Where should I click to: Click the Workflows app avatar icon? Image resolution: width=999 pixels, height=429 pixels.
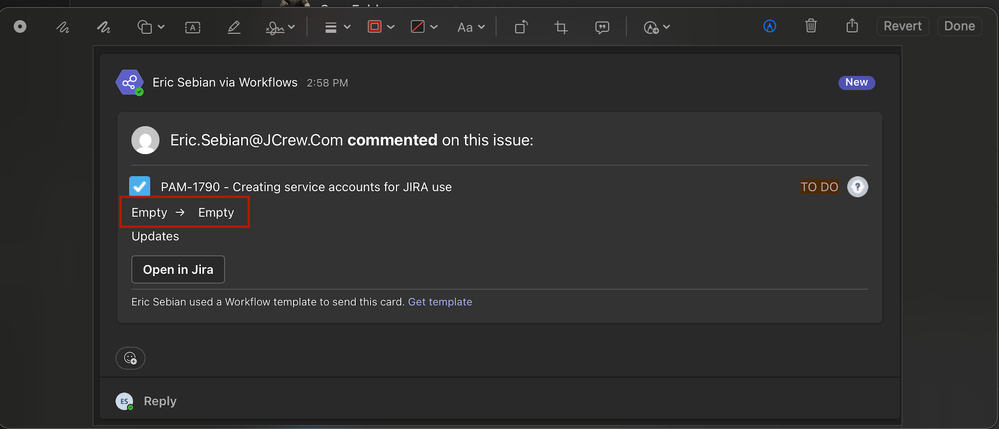(x=129, y=83)
